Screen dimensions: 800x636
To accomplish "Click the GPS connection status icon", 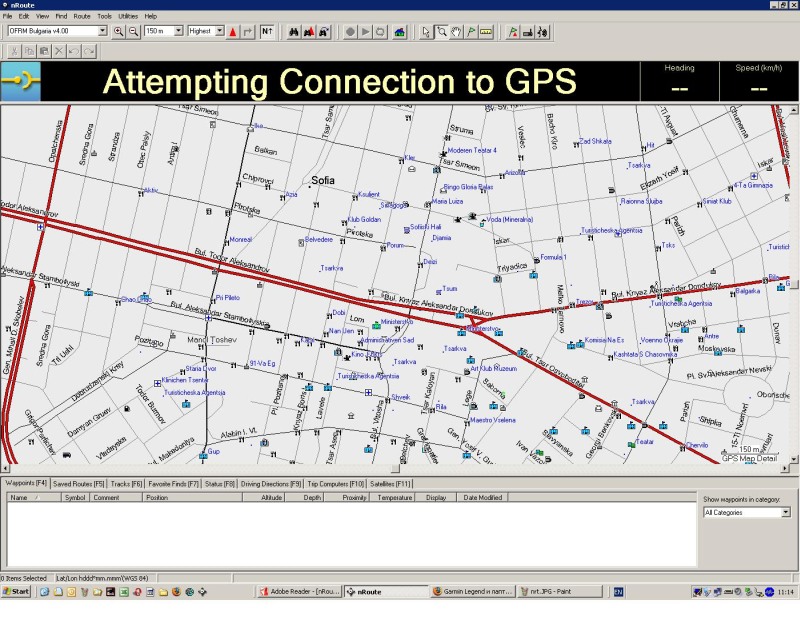I will click(x=20, y=81).
